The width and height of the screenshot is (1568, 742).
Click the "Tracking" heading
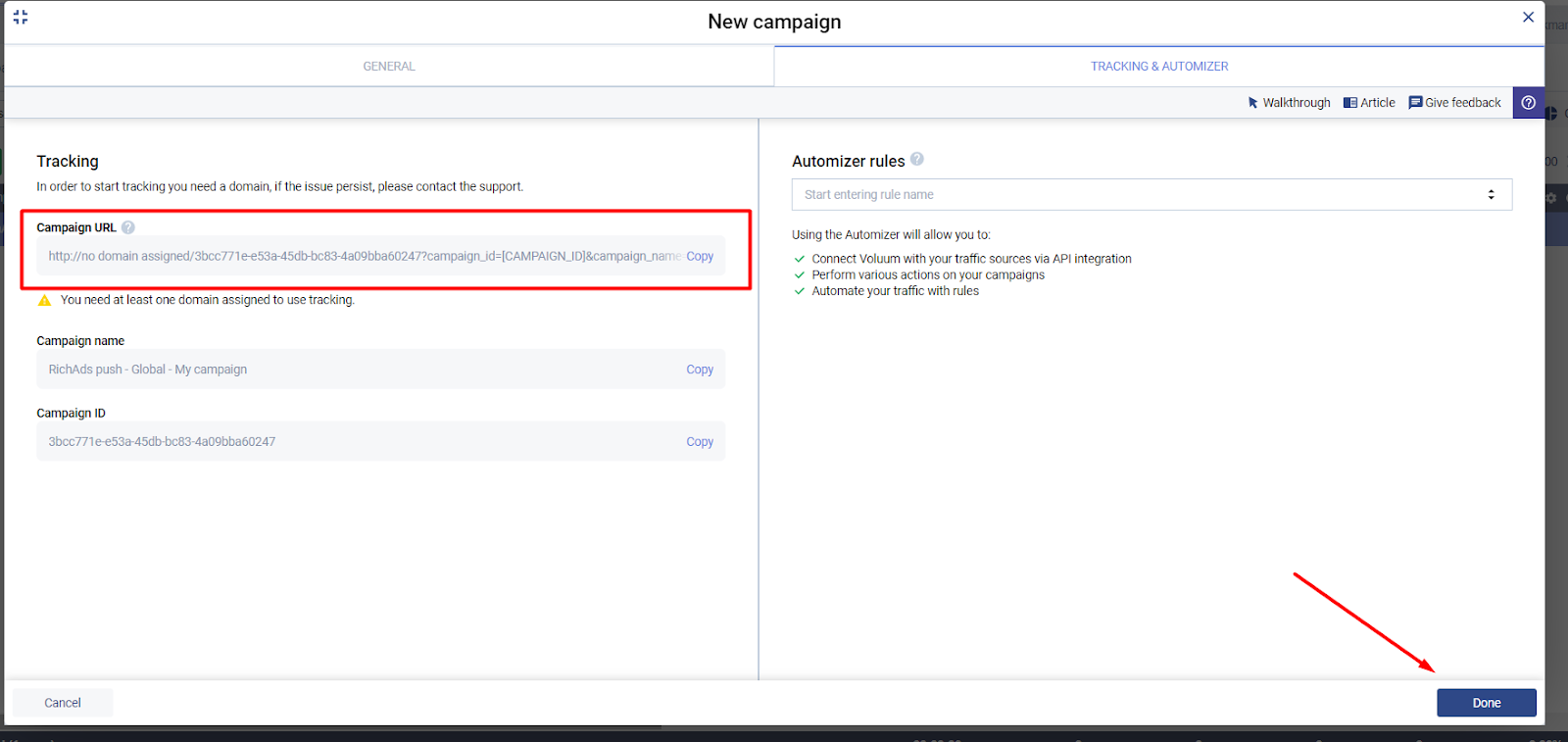(68, 161)
